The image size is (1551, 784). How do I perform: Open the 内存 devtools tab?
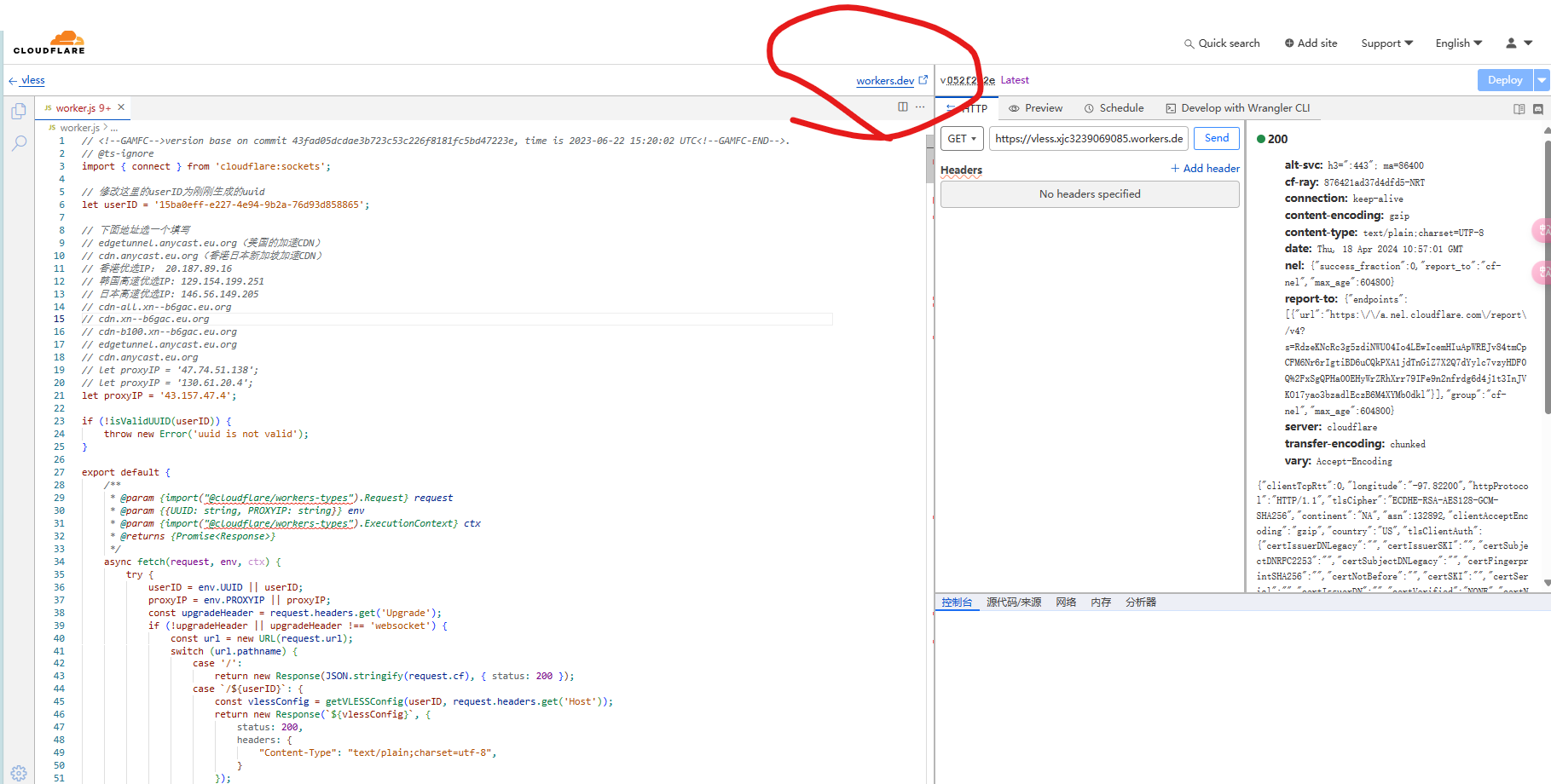tap(1101, 602)
